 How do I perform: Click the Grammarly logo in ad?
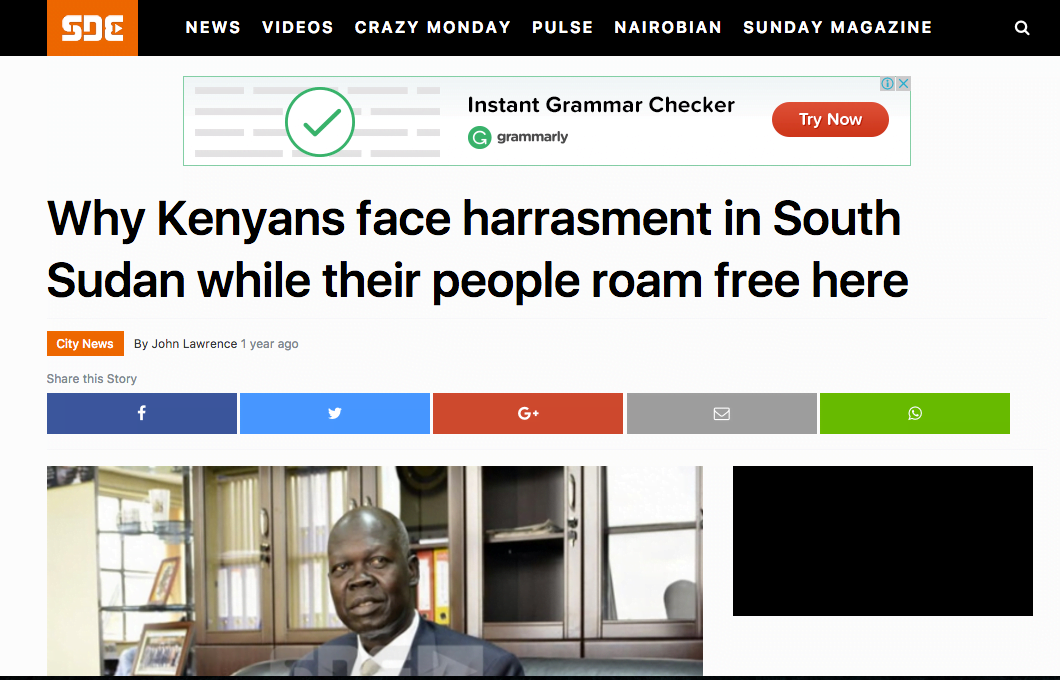[x=518, y=137]
